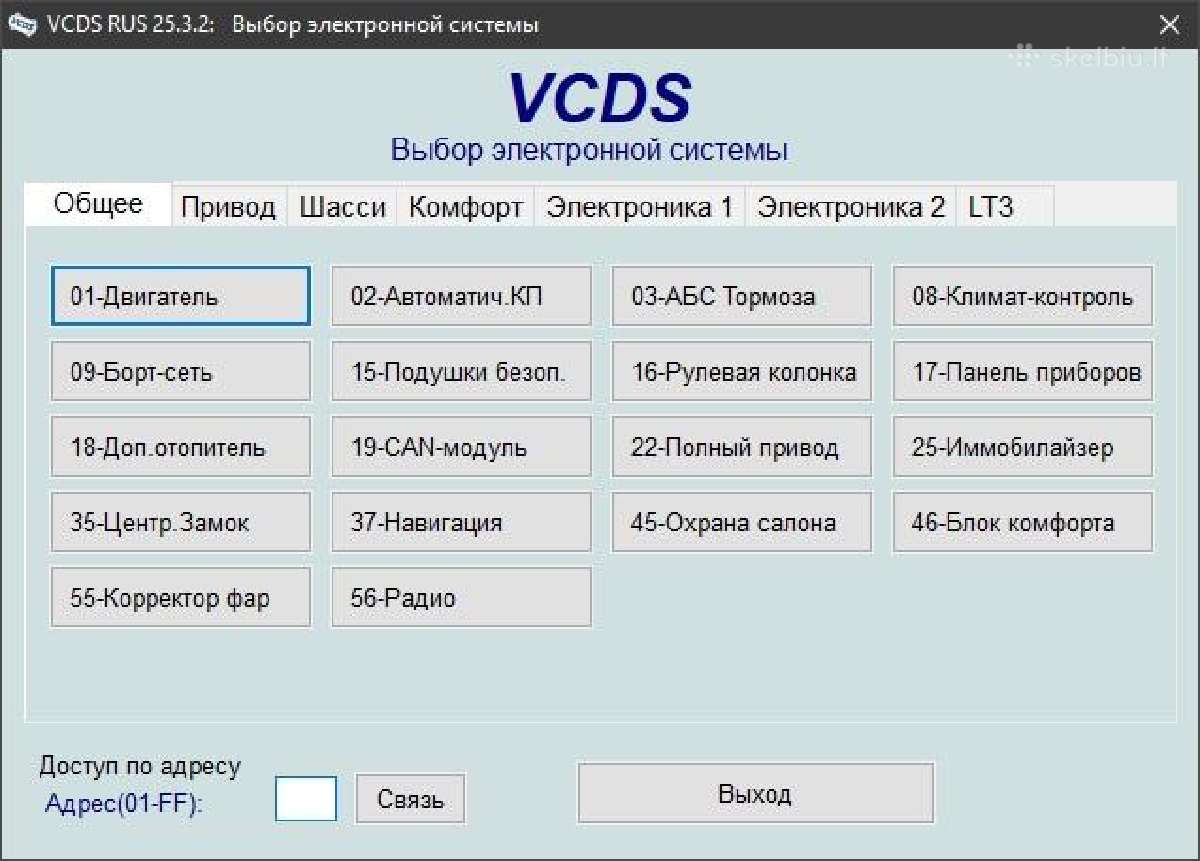Open 08-Климат-контроль module
Viewport: 1200px width, 861px height.
[x=1023, y=296]
